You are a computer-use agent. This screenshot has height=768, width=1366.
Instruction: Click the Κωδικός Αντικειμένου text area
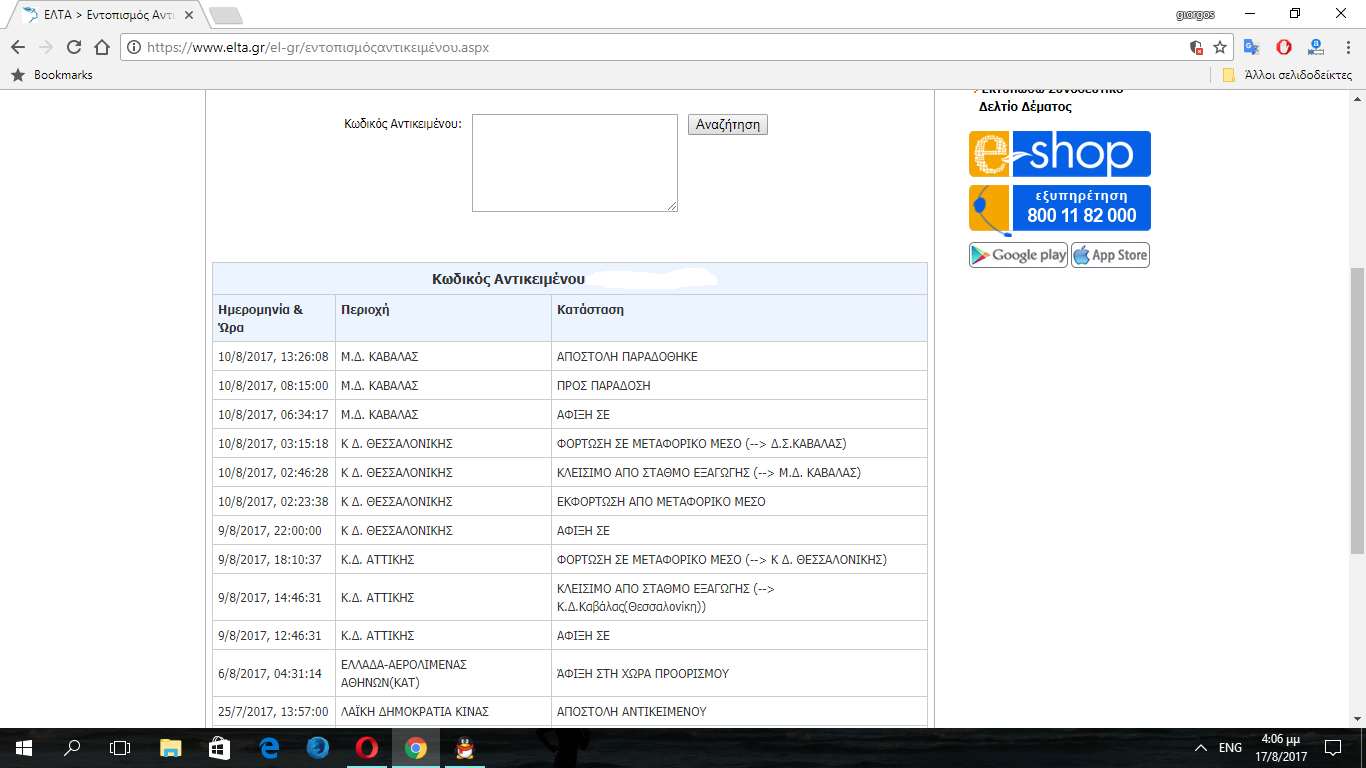point(574,162)
